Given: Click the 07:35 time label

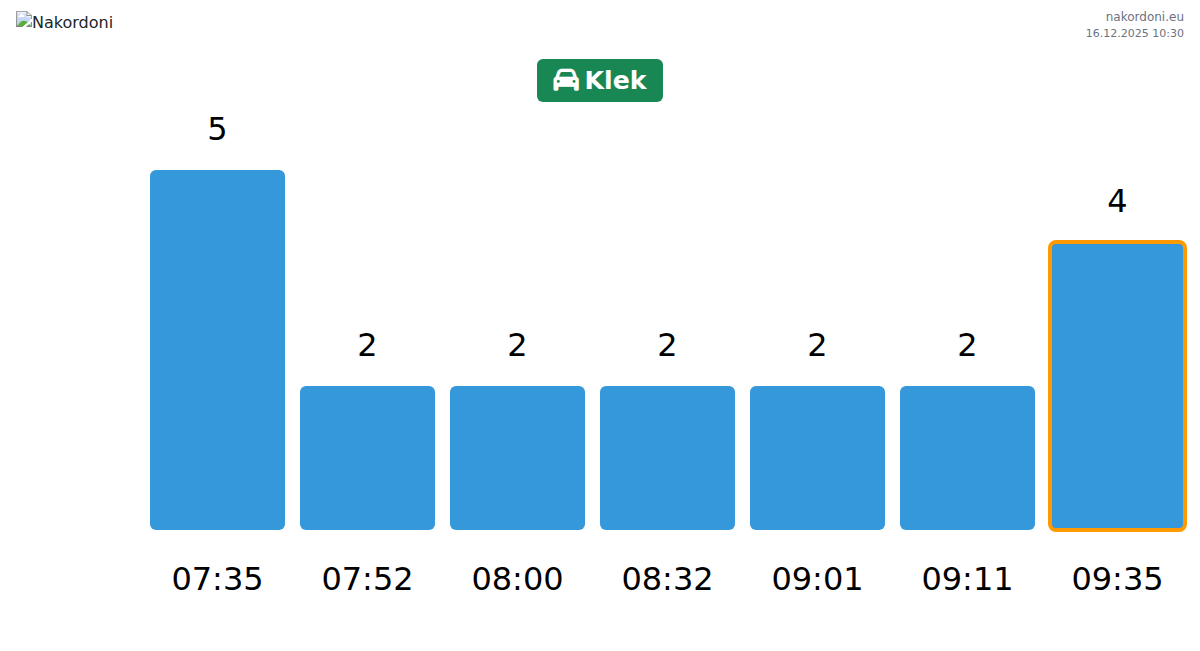Looking at the screenshot, I should point(217,579).
